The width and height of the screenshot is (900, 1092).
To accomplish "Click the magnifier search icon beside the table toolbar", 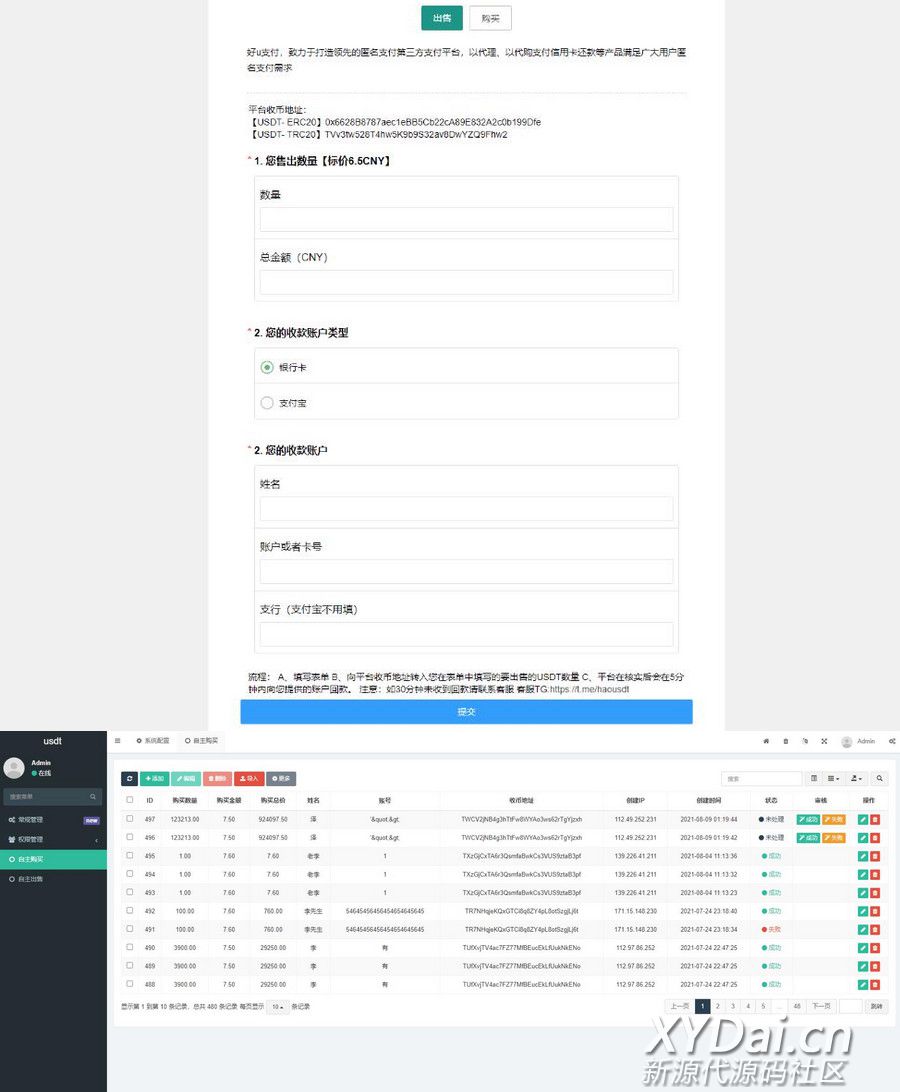I will [880, 778].
